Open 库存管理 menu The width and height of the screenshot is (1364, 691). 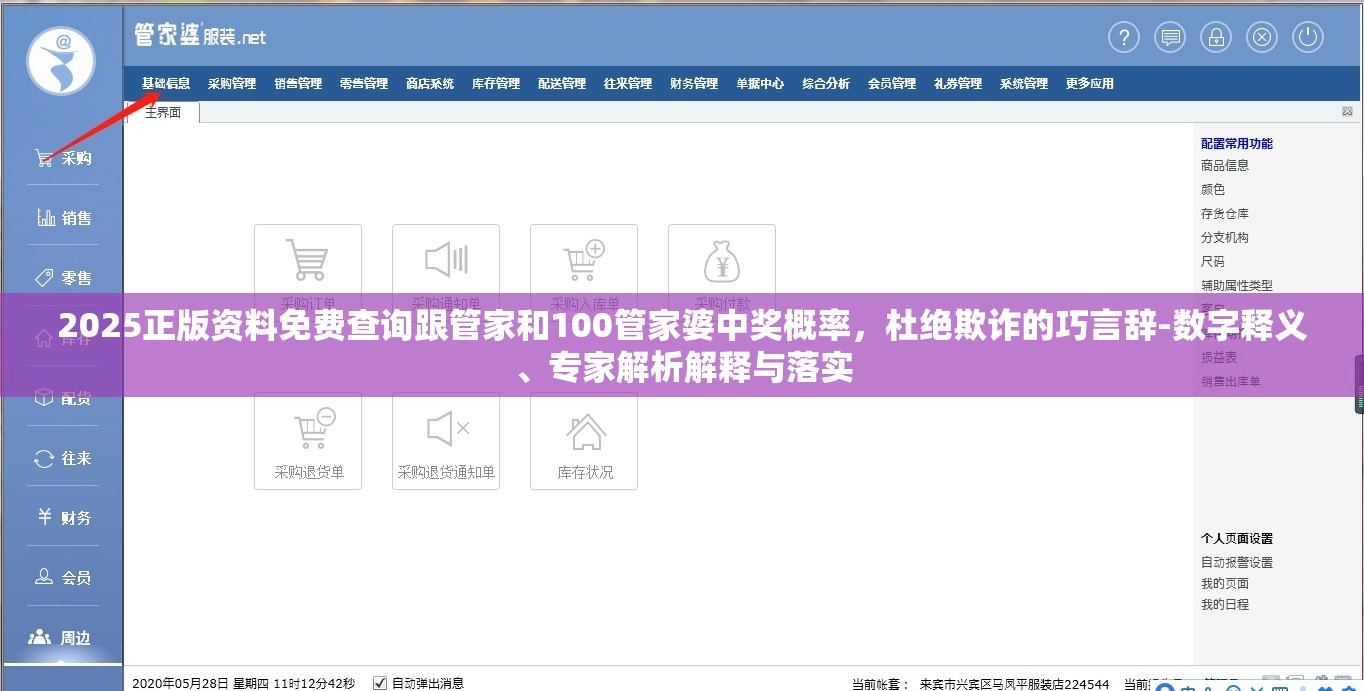click(496, 84)
